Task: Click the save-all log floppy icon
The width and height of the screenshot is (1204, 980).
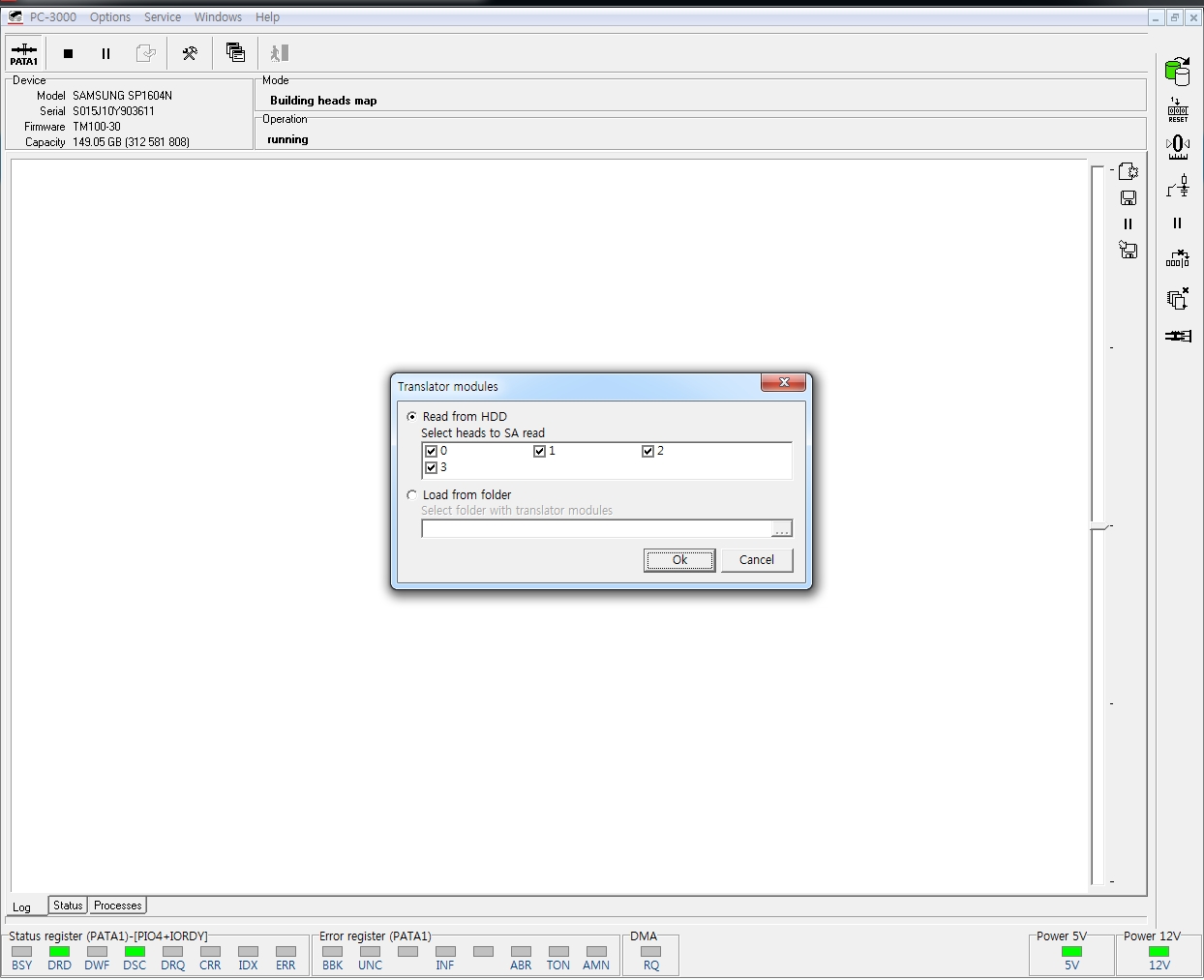Action: 1128,250
